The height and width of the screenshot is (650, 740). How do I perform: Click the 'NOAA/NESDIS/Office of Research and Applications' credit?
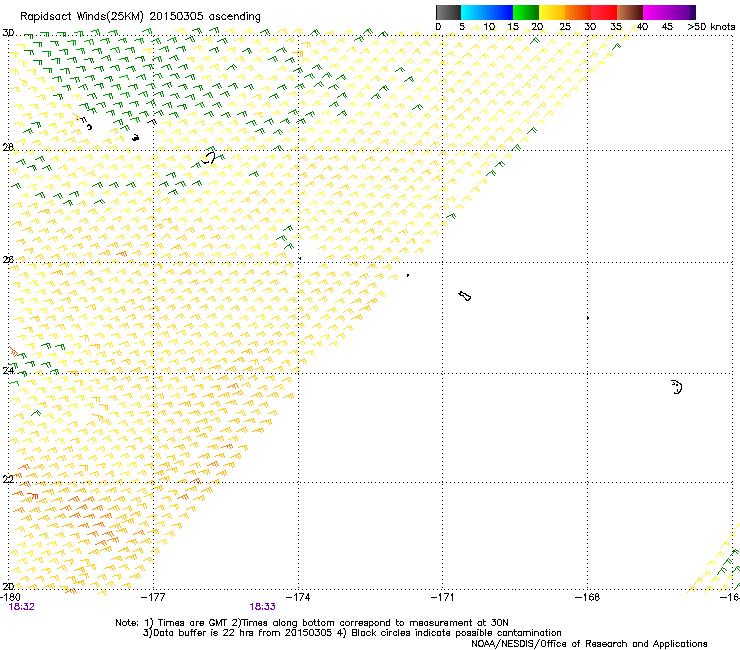point(589,644)
